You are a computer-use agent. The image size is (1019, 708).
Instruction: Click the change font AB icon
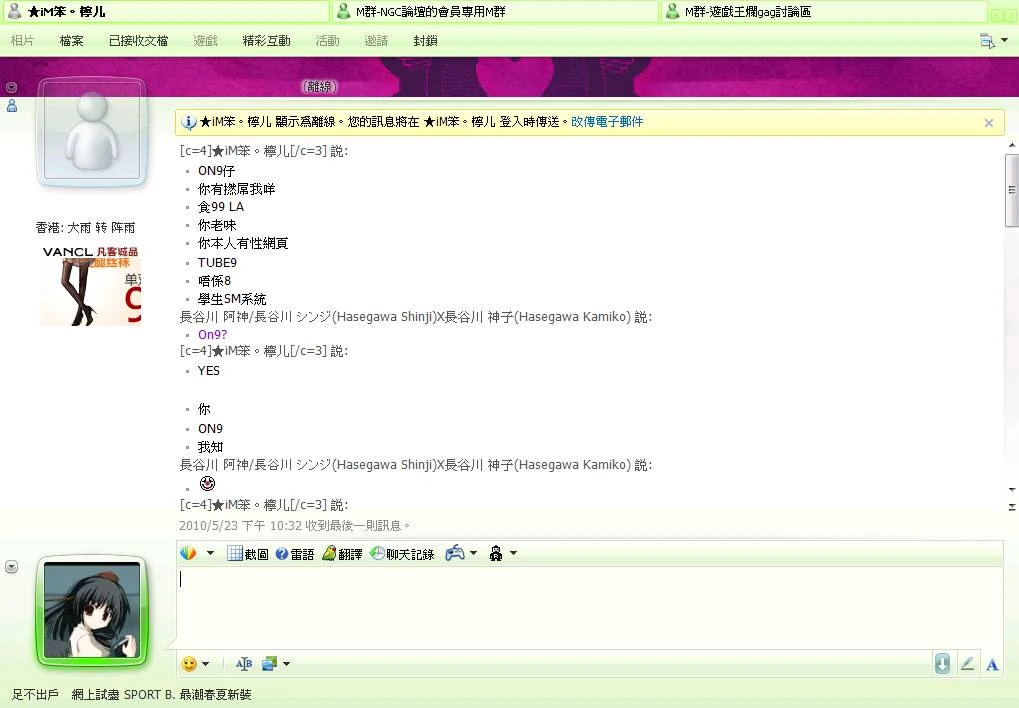[x=243, y=664]
